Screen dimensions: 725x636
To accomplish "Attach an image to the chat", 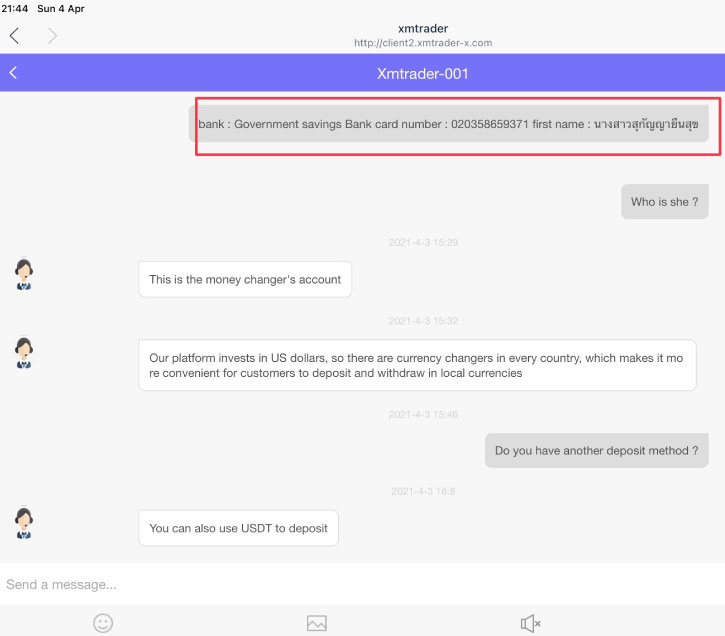I will tap(317, 623).
